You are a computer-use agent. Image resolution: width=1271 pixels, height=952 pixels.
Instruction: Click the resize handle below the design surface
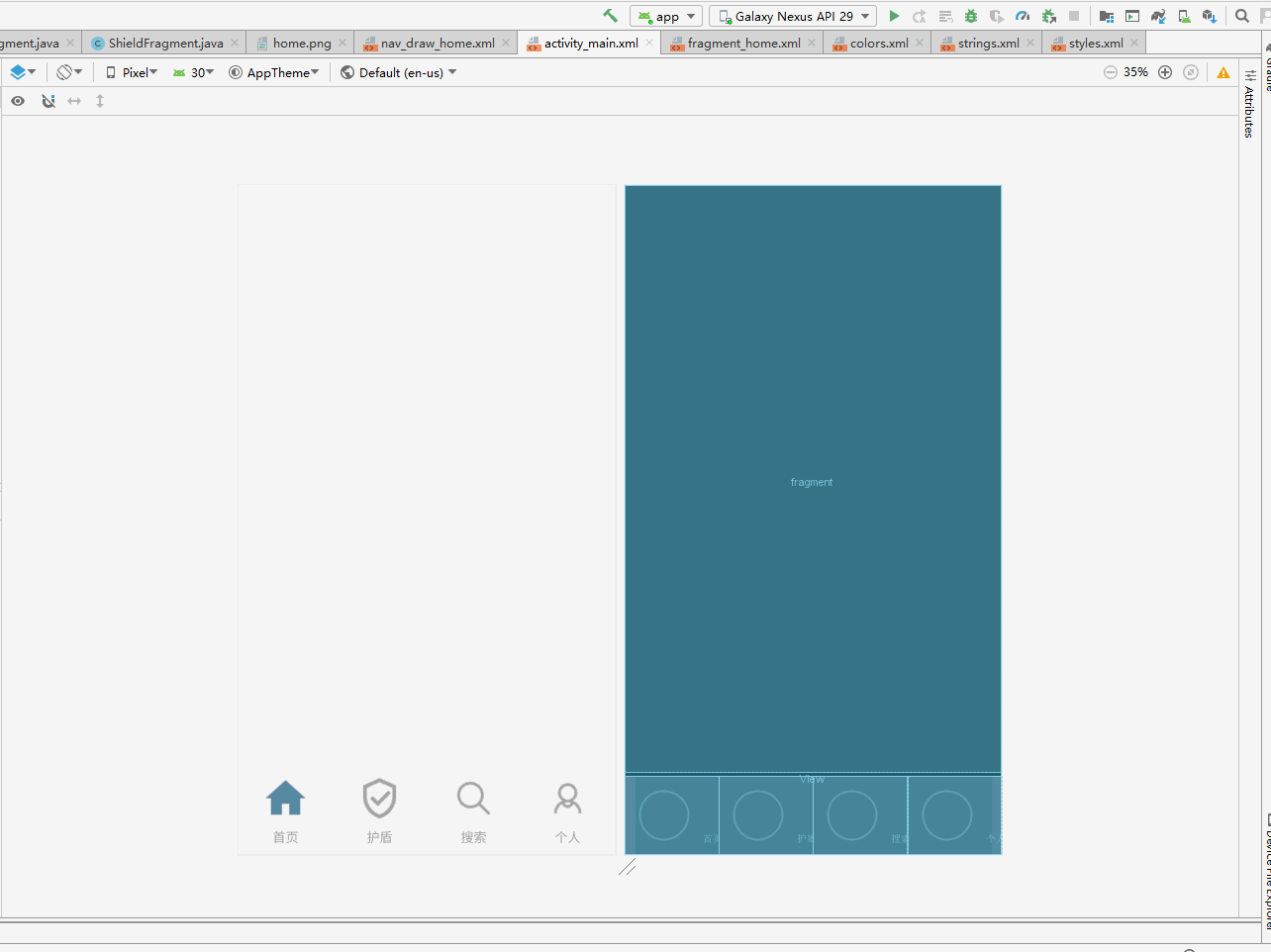click(628, 867)
